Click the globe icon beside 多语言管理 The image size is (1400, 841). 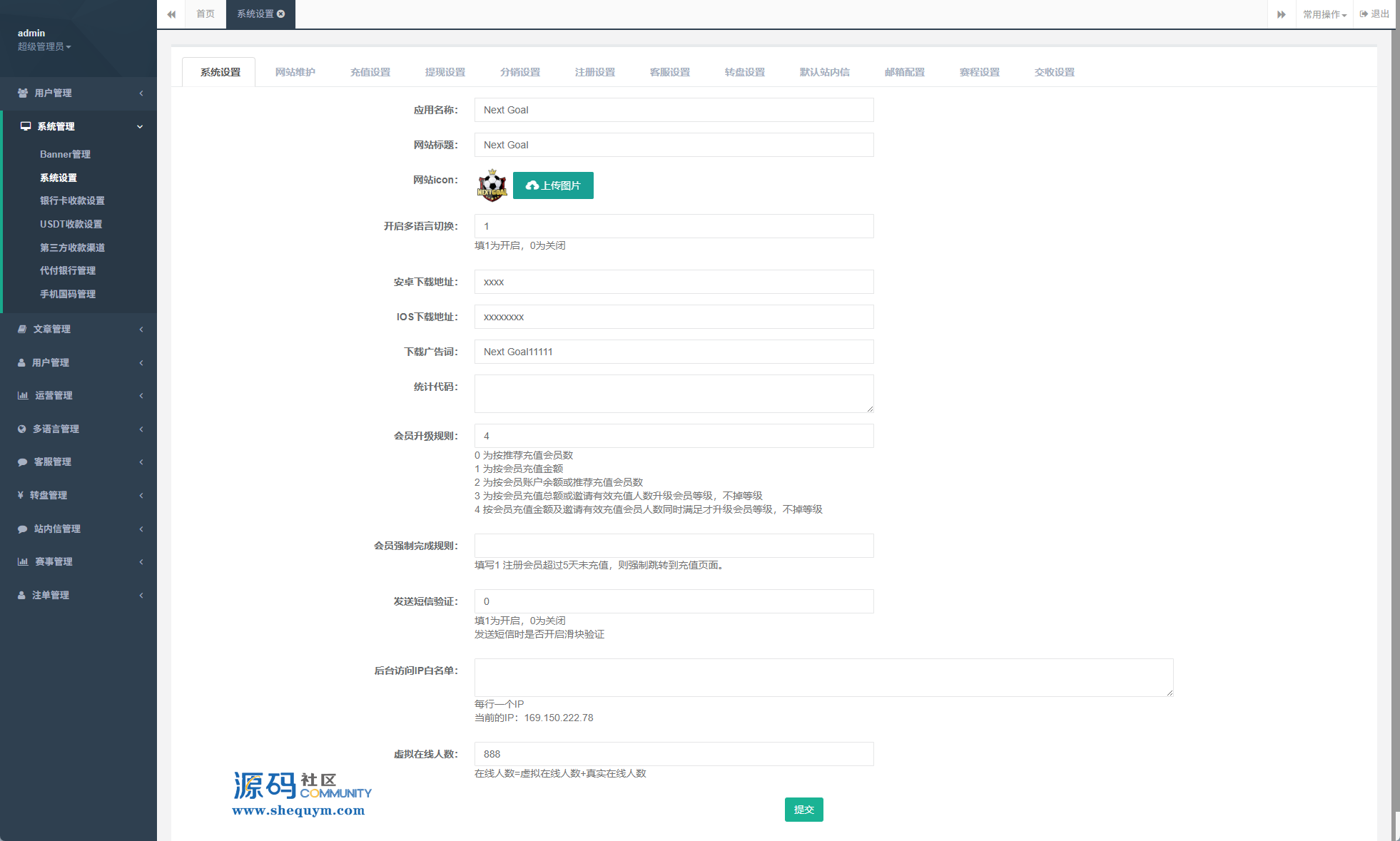(x=22, y=429)
